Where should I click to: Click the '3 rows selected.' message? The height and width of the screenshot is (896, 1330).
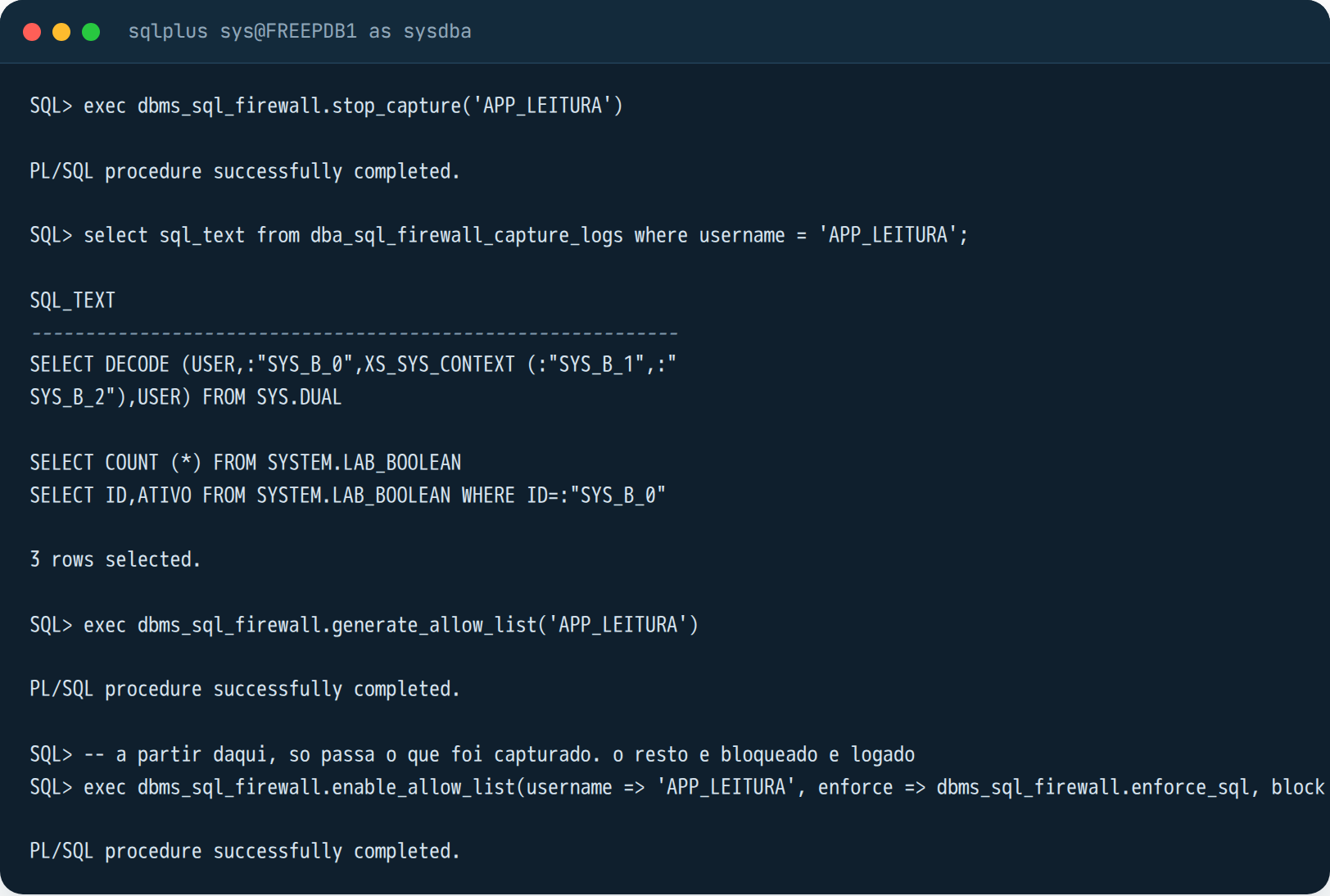click(115, 559)
